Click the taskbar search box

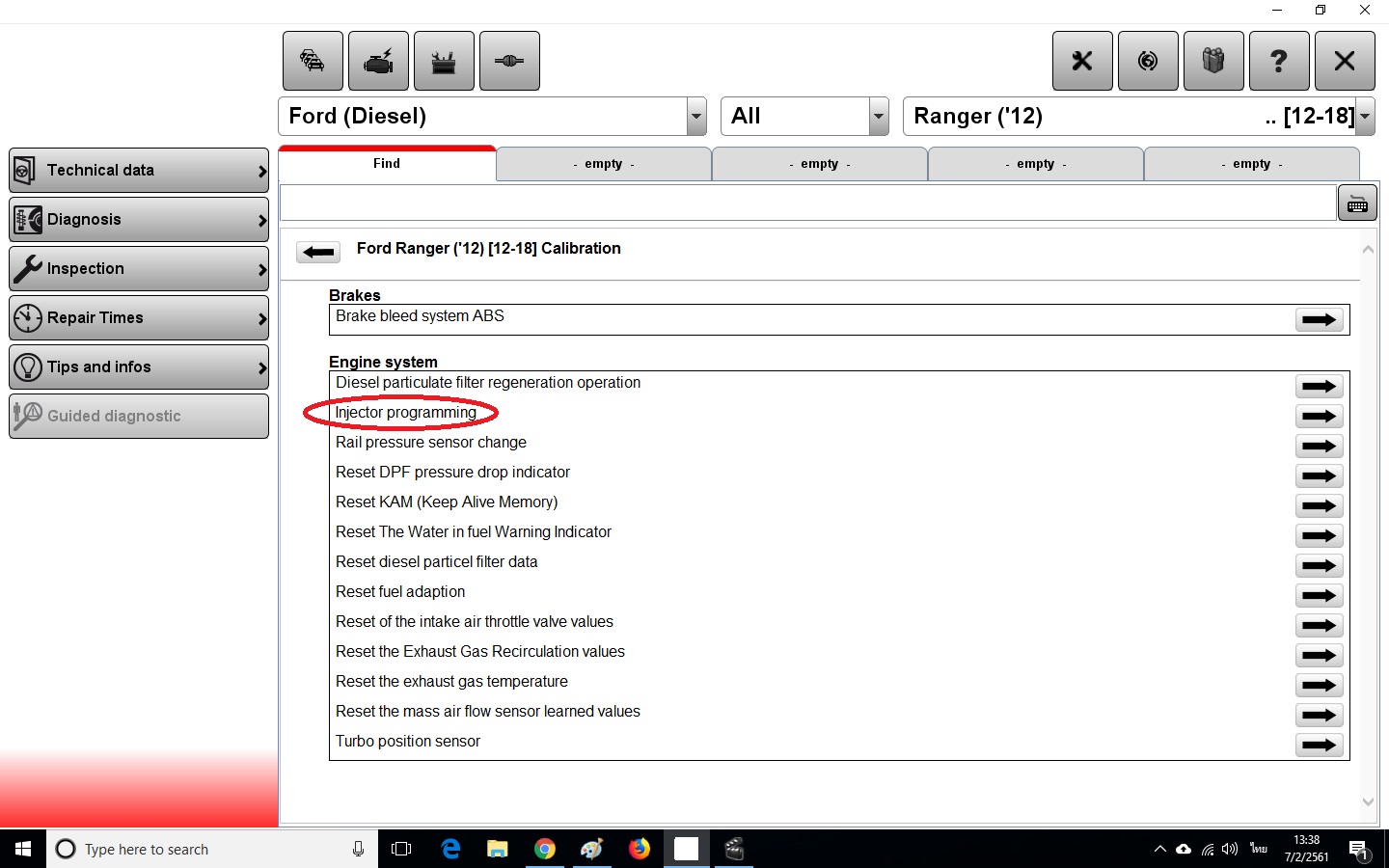(212, 849)
